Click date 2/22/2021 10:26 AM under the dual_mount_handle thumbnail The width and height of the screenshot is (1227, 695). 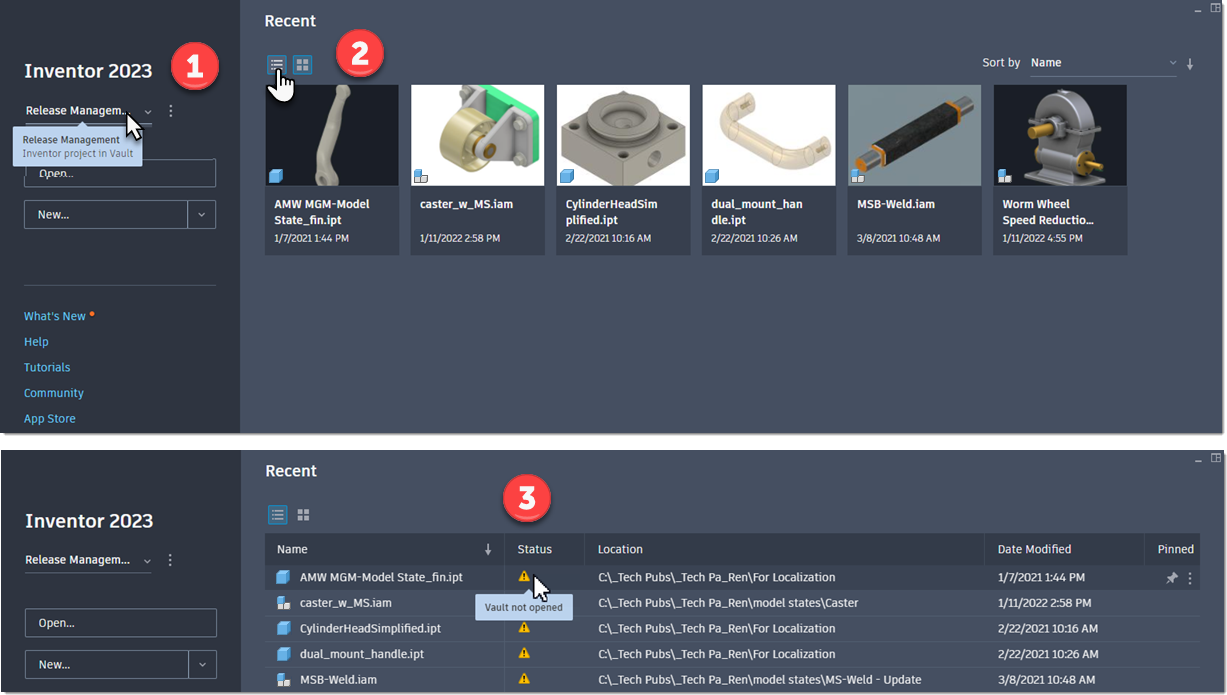[754, 239]
